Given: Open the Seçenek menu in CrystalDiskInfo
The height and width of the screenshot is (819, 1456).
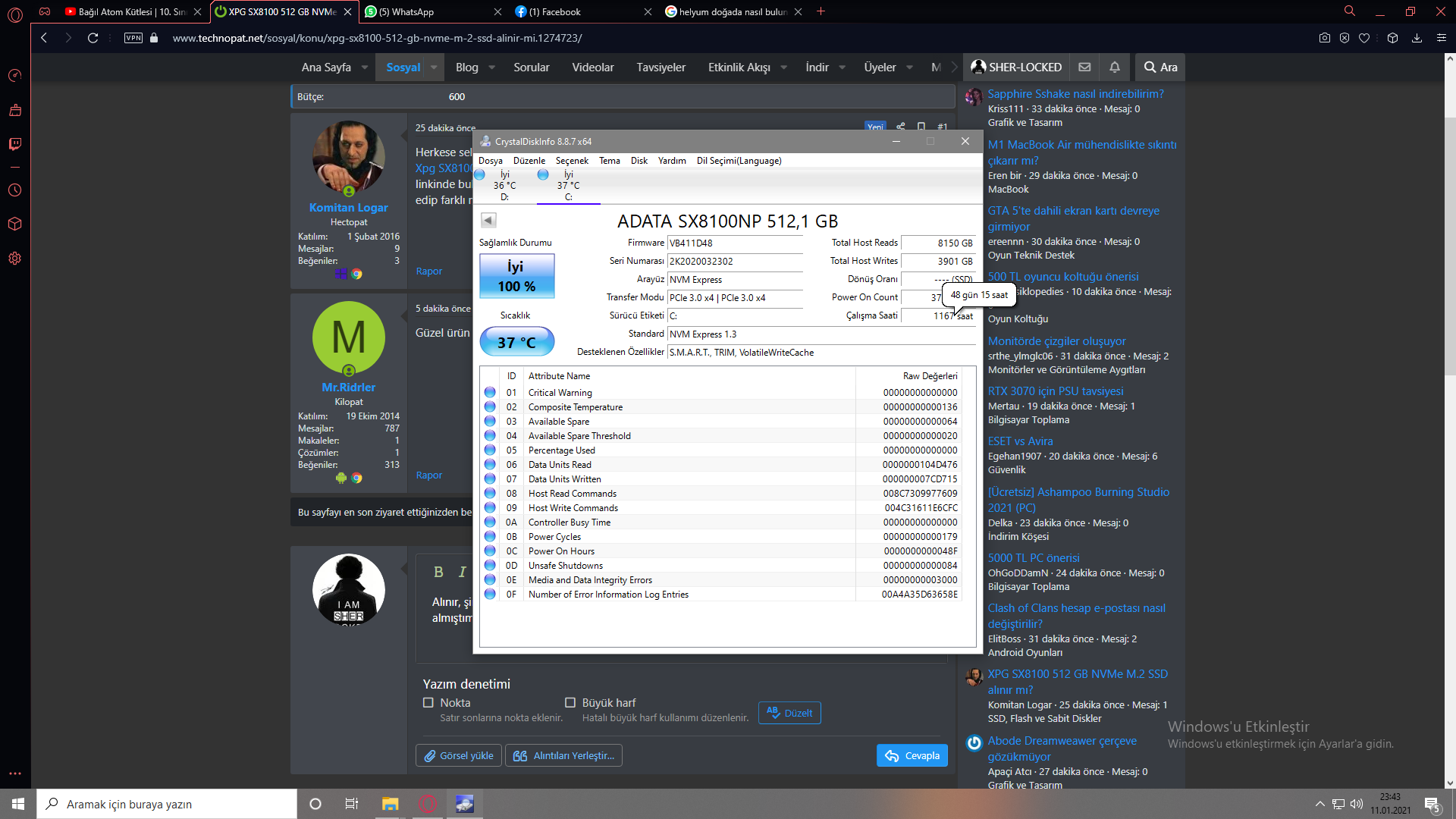Looking at the screenshot, I should point(571,161).
